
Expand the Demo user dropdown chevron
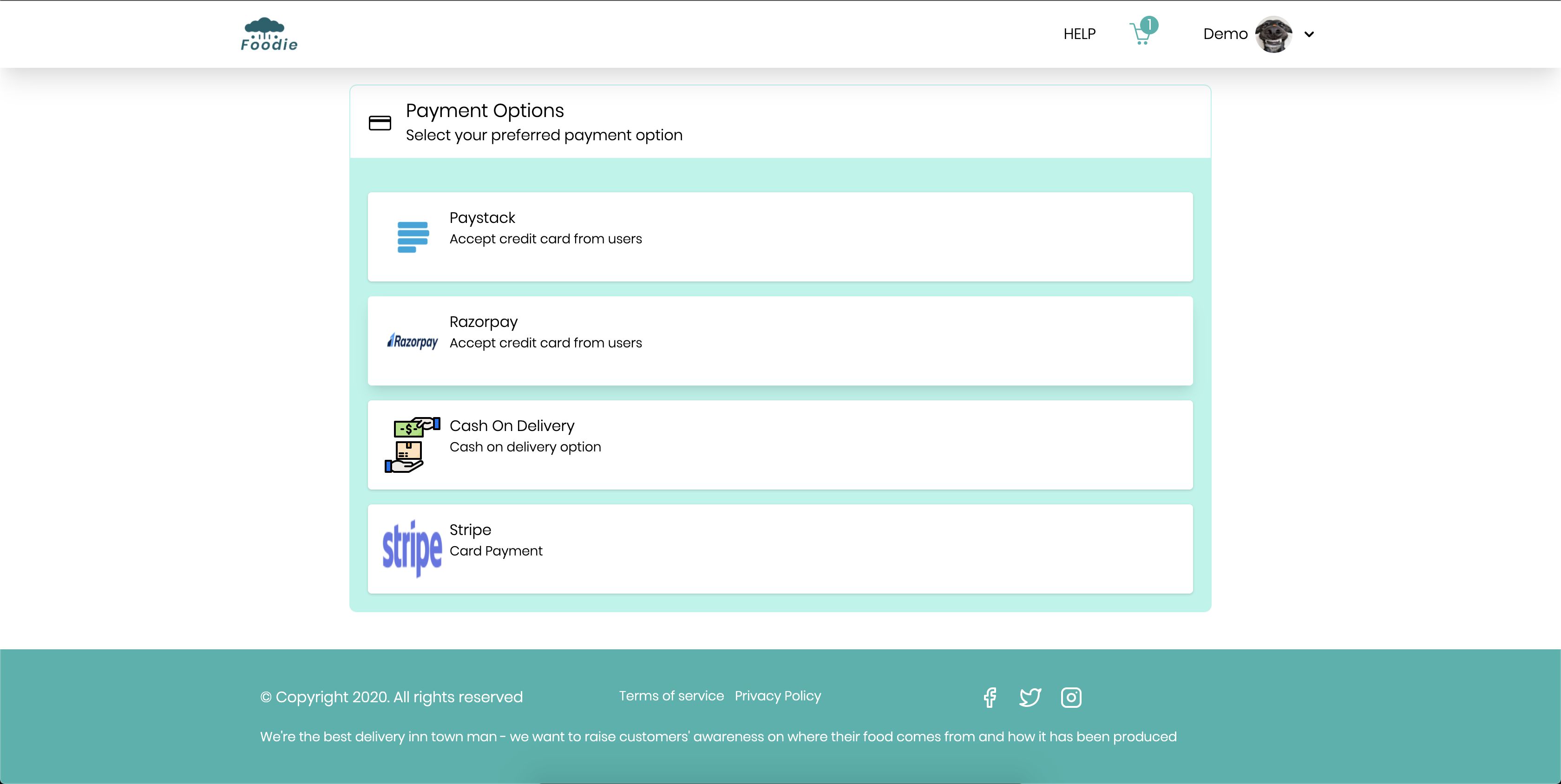(1309, 34)
